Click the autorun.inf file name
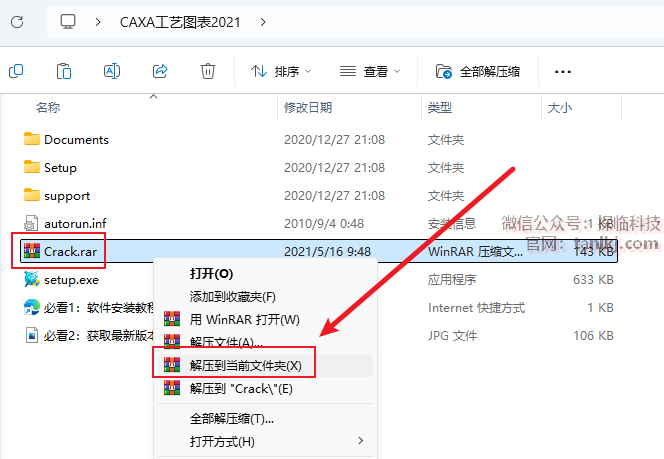The image size is (664, 459). (75, 224)
